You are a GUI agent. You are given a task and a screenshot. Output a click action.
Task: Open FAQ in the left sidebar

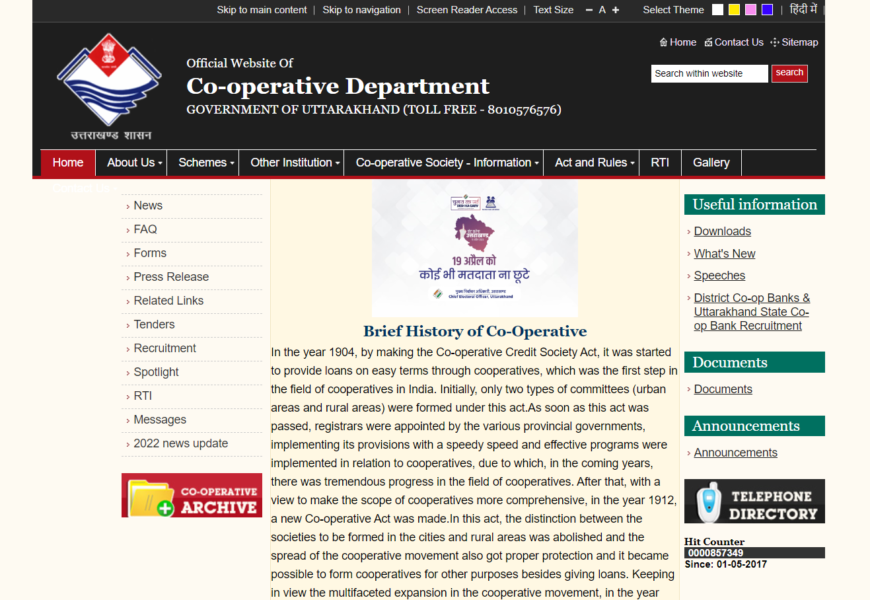click(145, 229)
